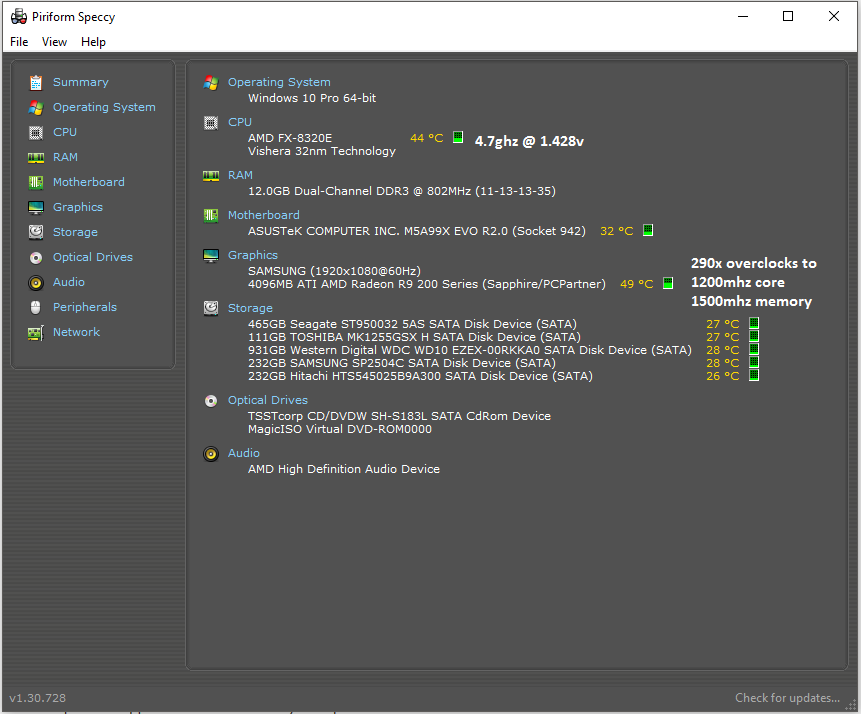Click the Graphics heading link in summary

tap(253, 255)
